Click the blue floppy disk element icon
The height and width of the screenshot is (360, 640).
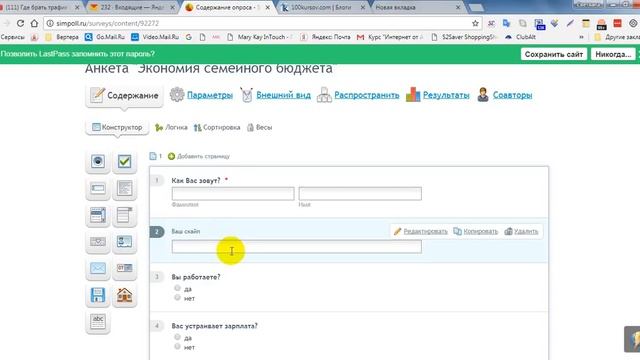coord(98,295)
